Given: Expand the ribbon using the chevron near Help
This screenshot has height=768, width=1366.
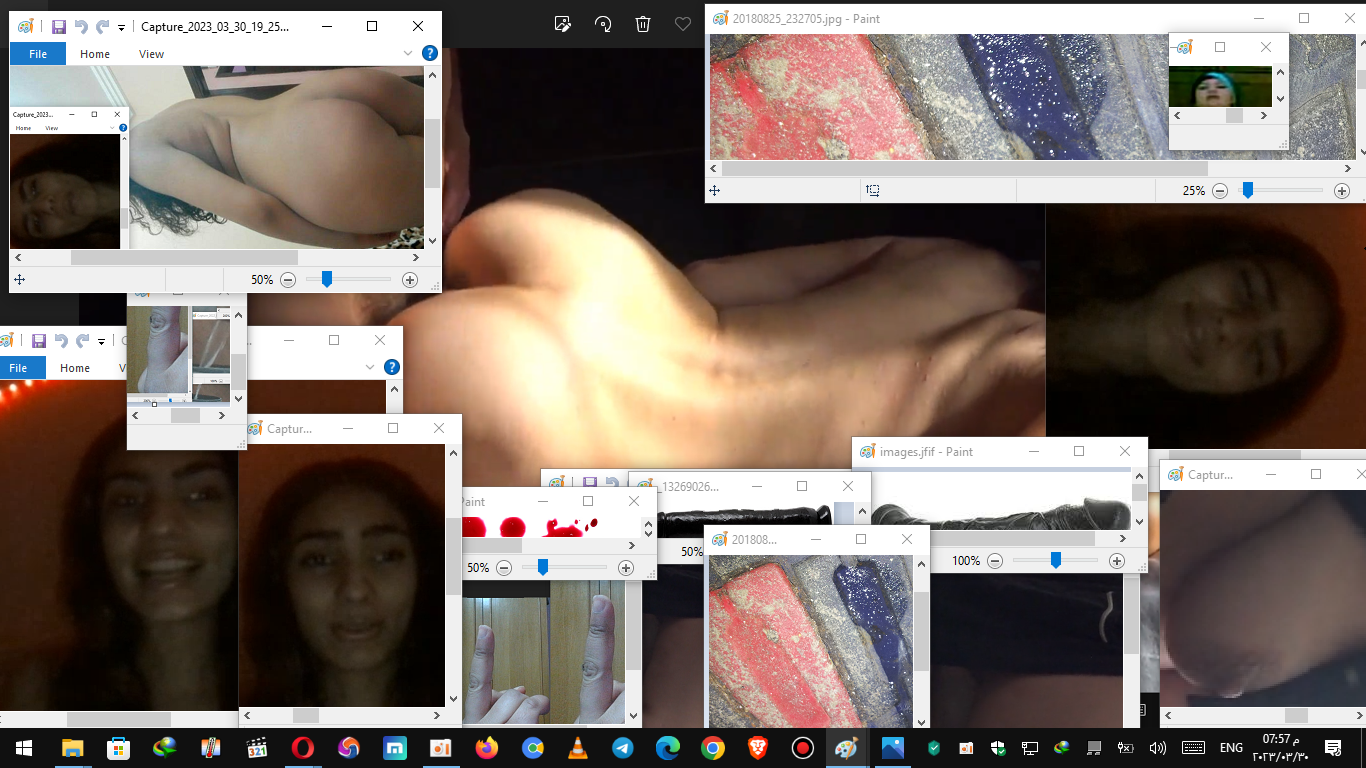Looking at the screenshot, I should tap(407, 53).
